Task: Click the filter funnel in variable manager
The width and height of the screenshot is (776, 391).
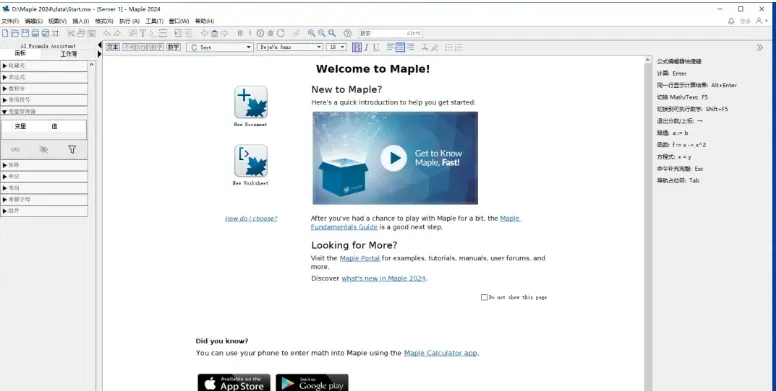Action: (72, 149)
